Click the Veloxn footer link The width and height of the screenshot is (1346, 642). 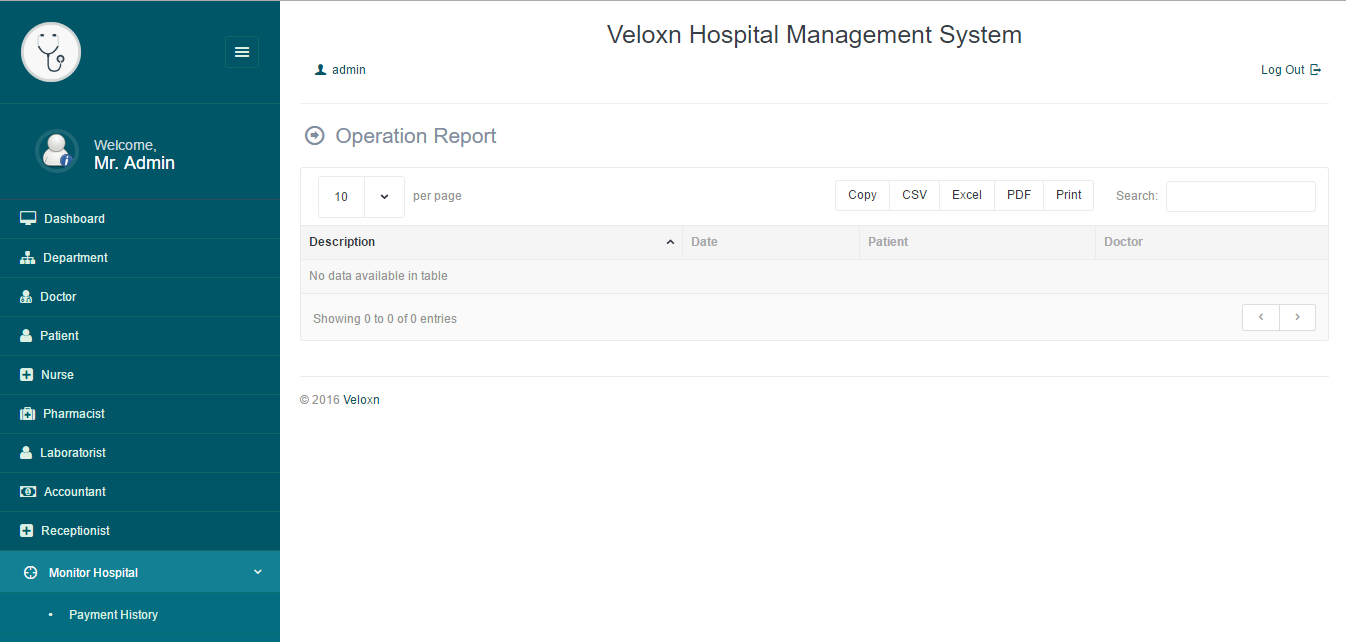(x=361, y=400)
